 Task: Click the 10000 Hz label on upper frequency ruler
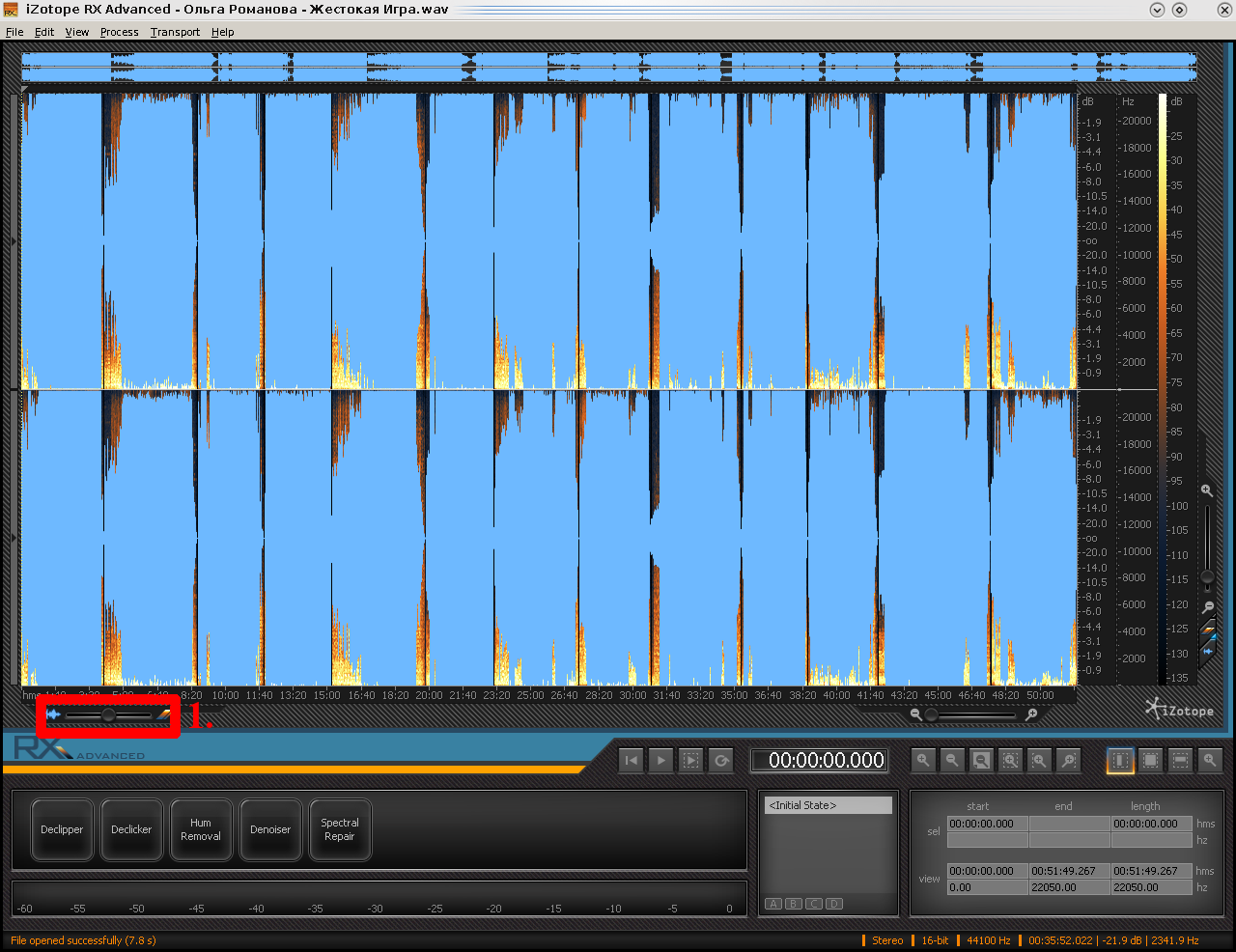[x=1136, y=255]
